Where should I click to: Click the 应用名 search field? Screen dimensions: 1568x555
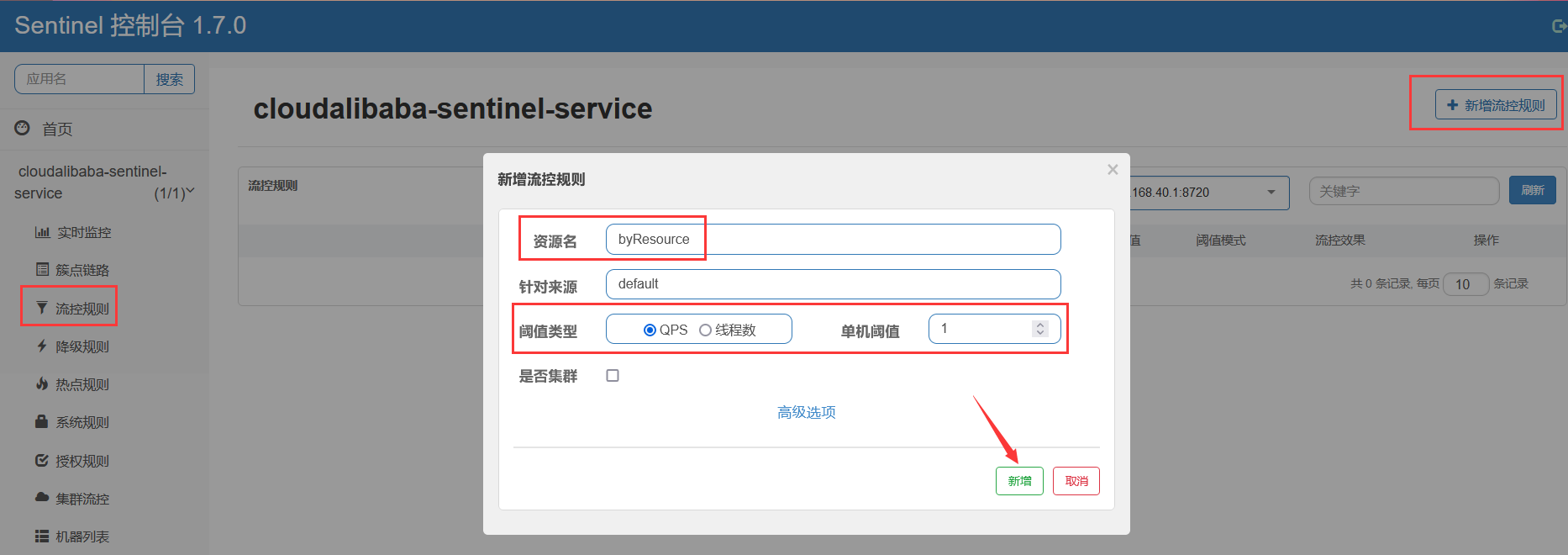pyautogui.click(x=80, y=79)
